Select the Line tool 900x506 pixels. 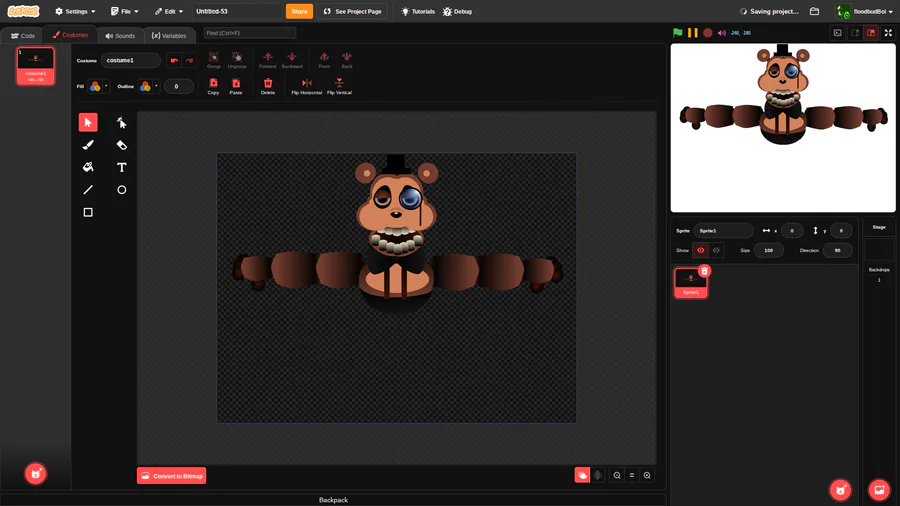pos(88,190)
